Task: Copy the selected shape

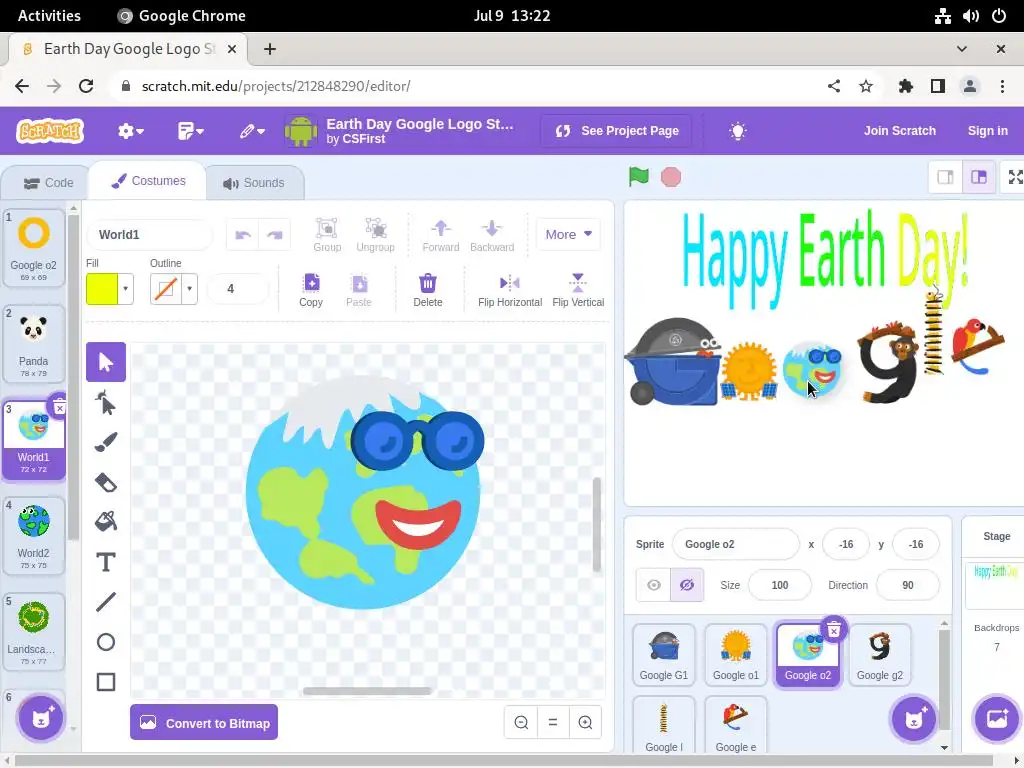Action: tap(311, 290)
